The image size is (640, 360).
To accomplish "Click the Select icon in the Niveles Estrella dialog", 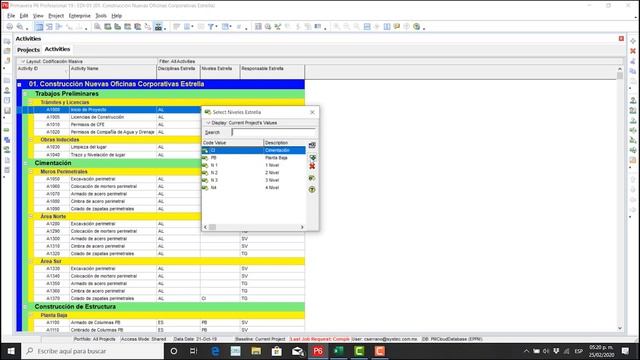I will [312, 145].
